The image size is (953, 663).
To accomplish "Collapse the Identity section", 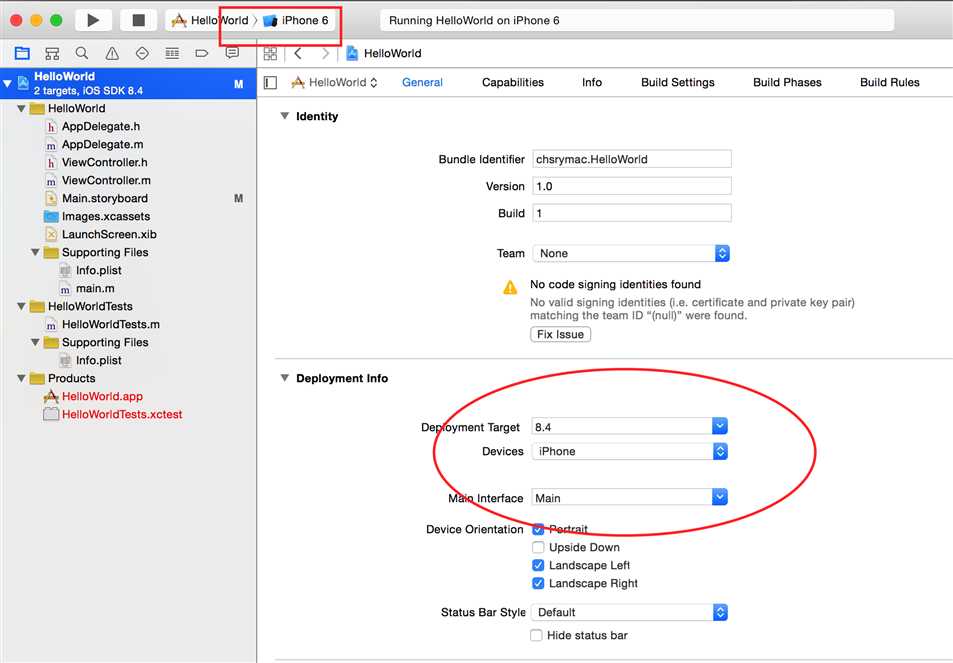I will coord(284,115).
